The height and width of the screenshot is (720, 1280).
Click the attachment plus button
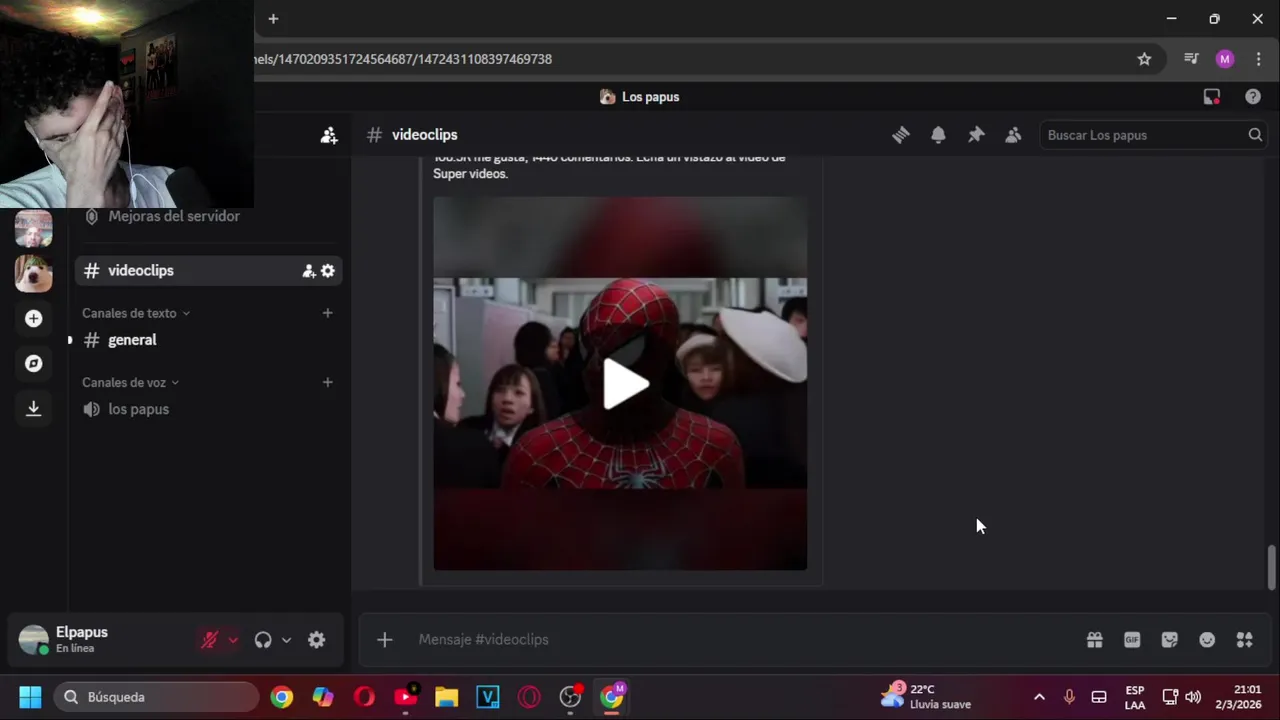[384, 640]
